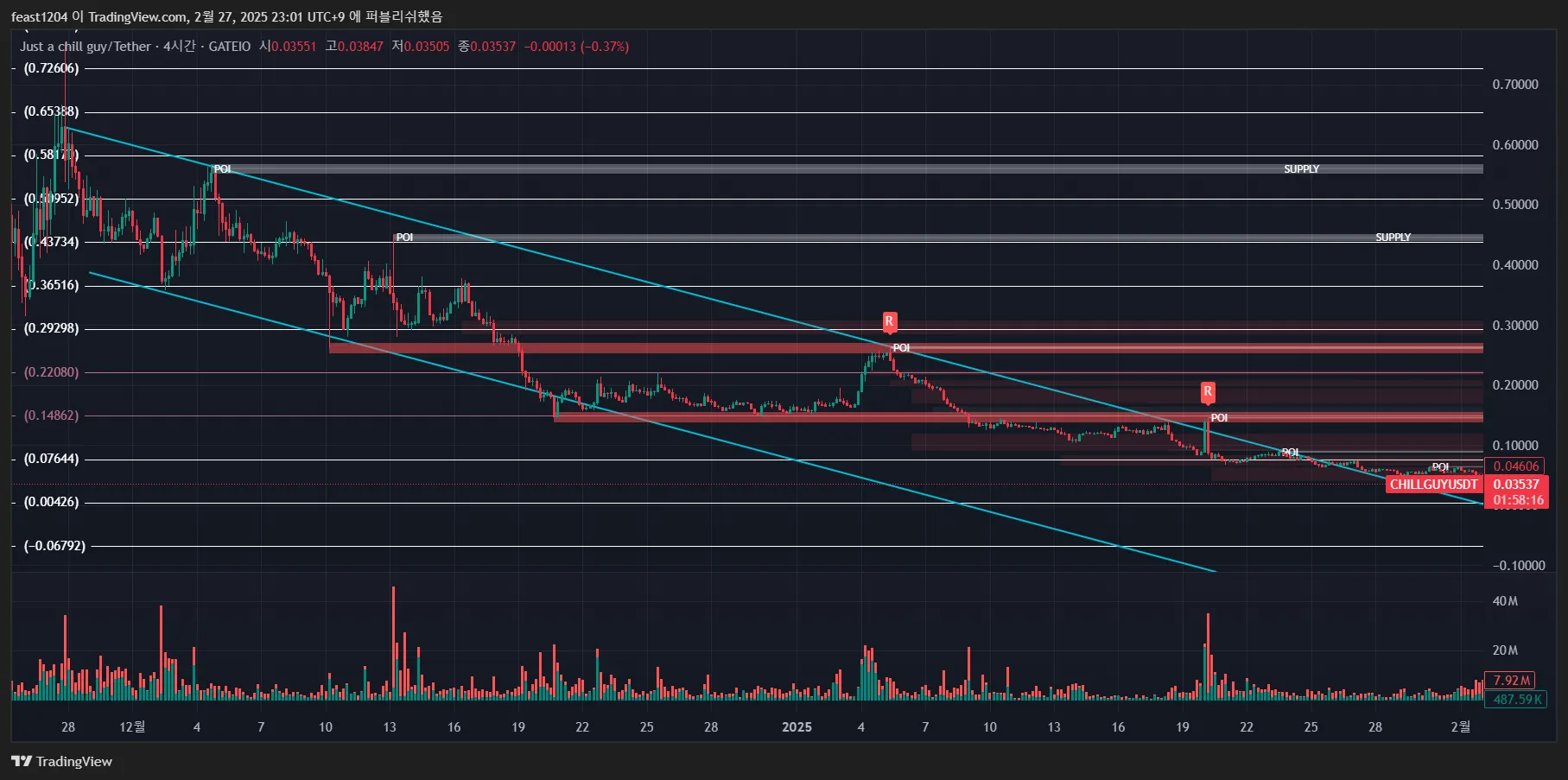Click the 0.20000 price axis tick
Image resolution: width=1568 pixels, height=780 pixels.
click(x=1515, y=385)
